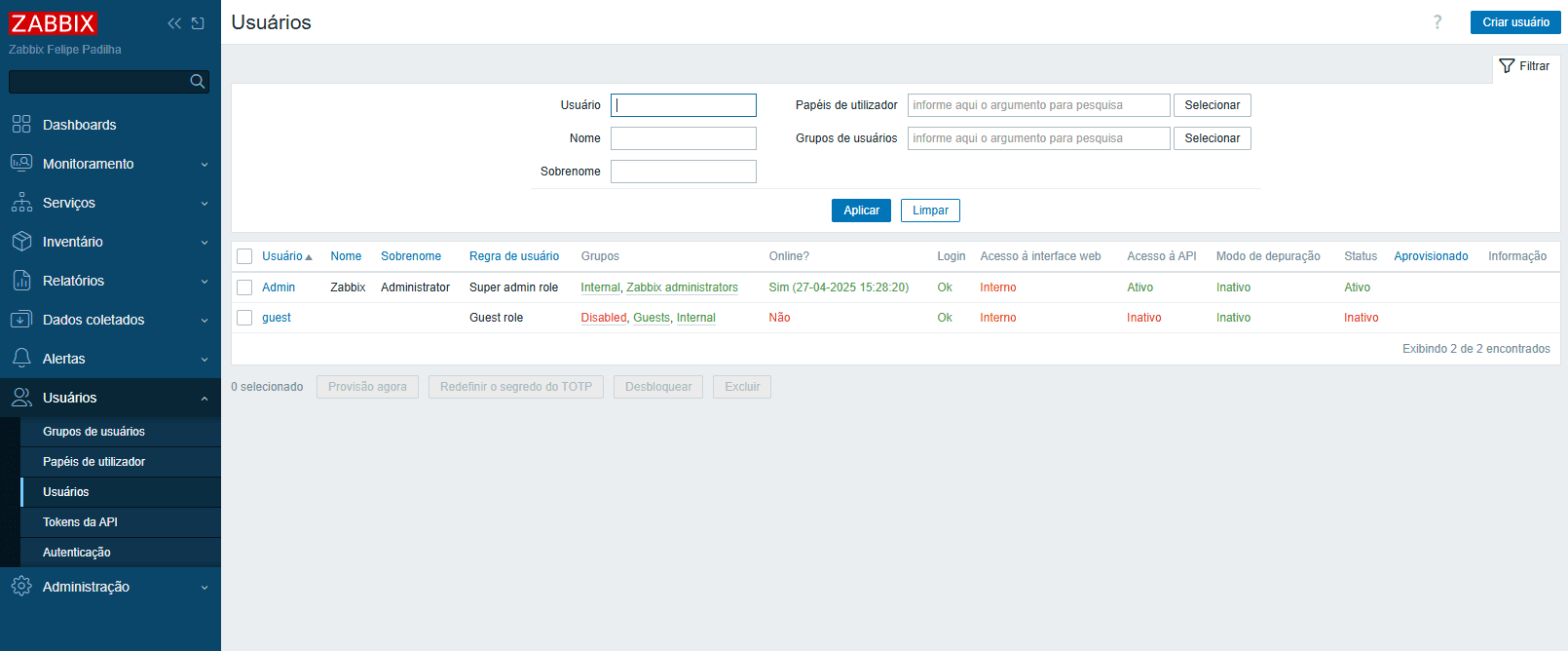The image size is (1568, 651).
Task: Expand the Administração menu chevron
Action: pos(205,588)
